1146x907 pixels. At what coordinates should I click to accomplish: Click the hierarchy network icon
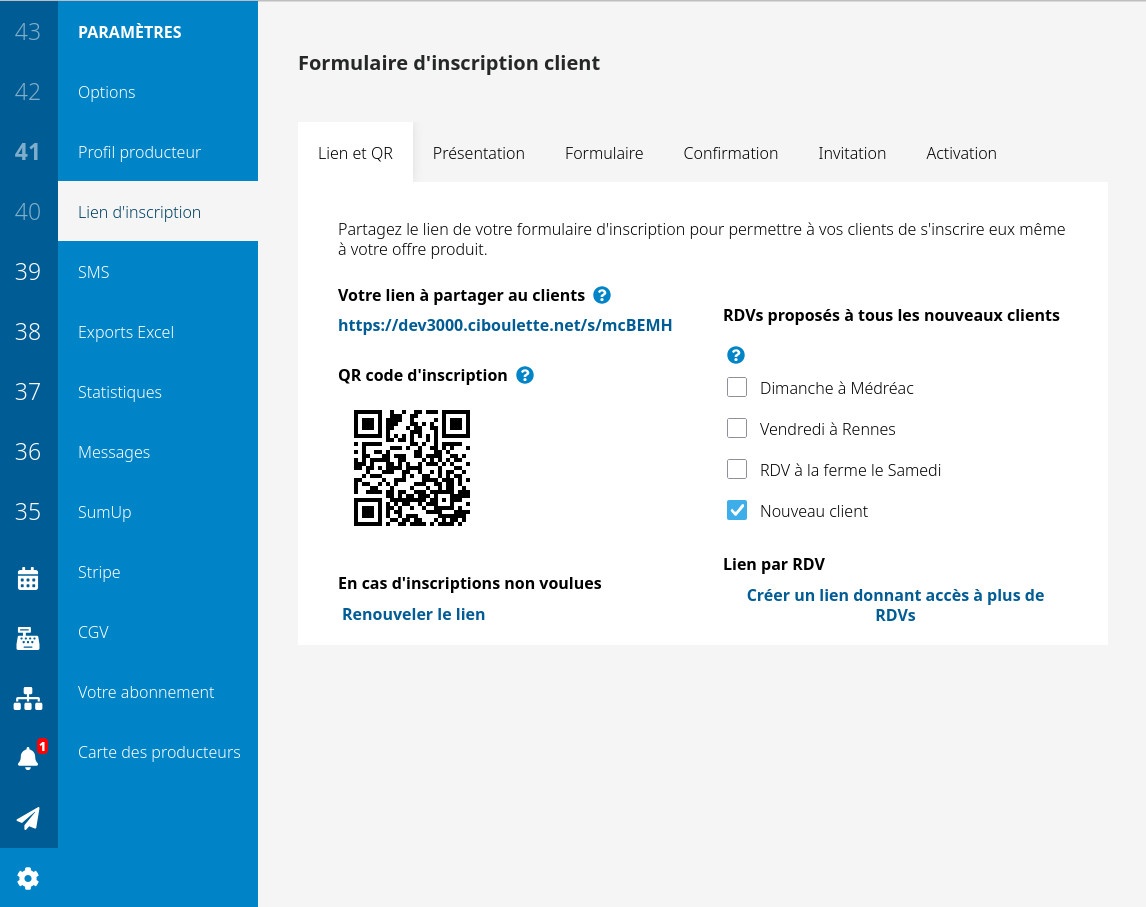(x=28, y=698)
